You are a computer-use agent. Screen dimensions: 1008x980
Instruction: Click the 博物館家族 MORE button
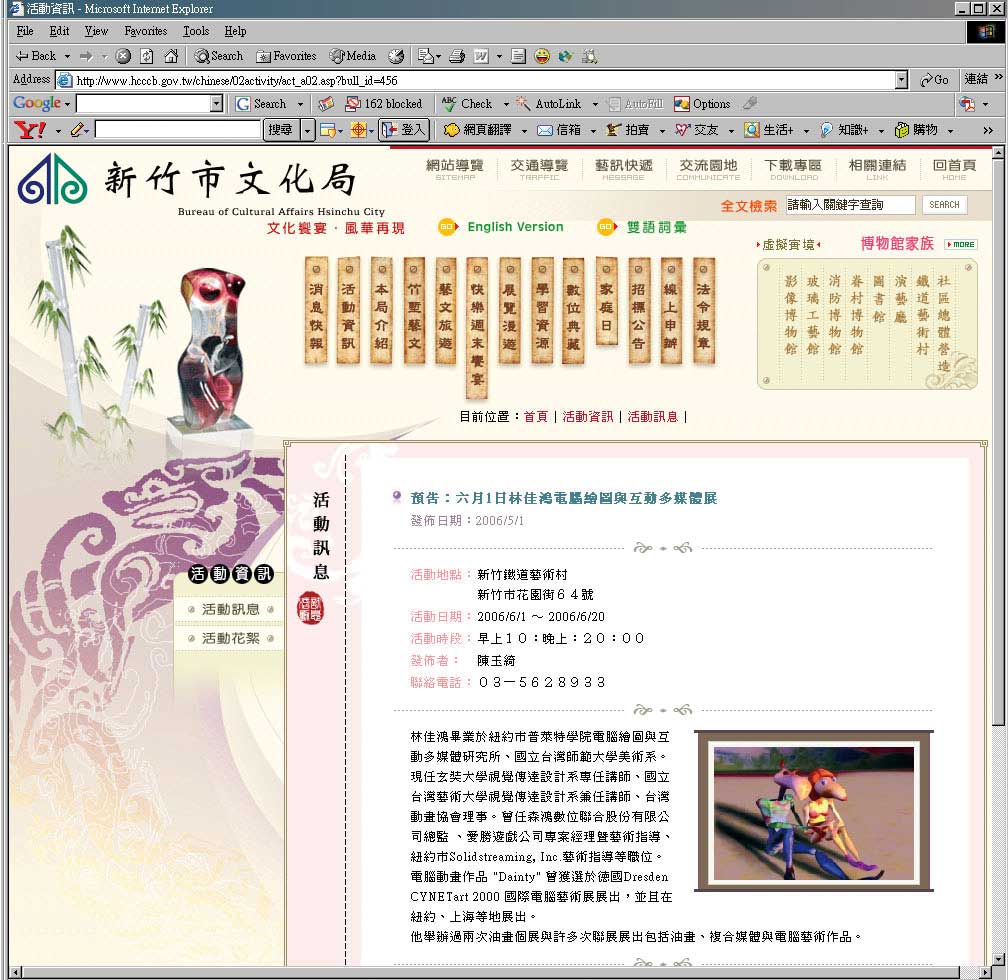961,244
